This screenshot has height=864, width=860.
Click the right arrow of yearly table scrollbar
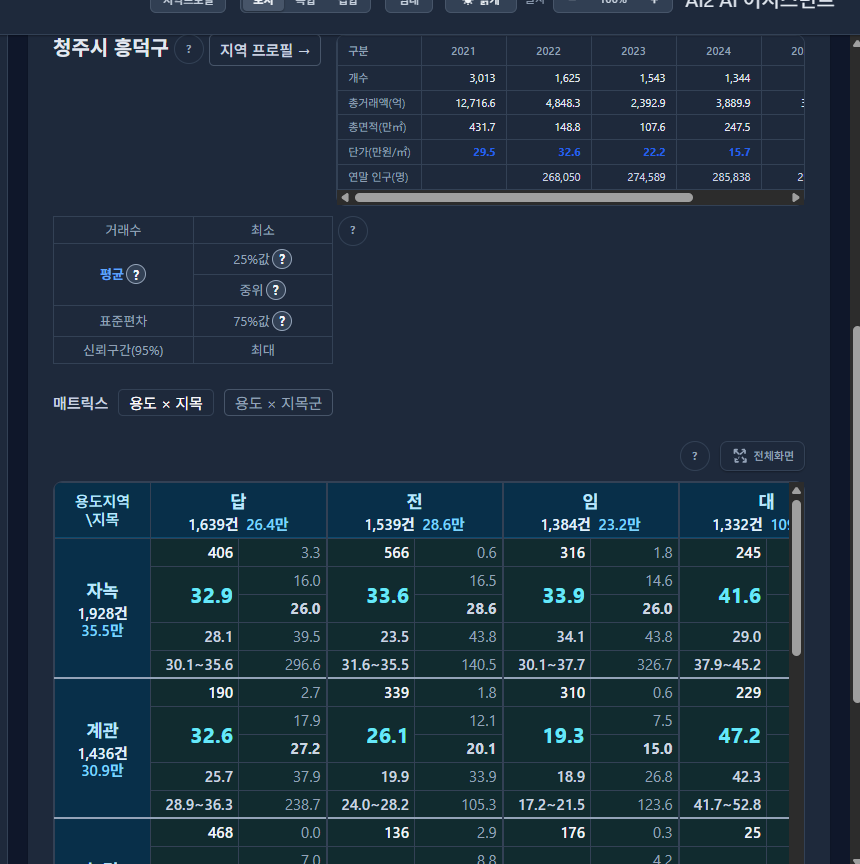pos(796,197)
